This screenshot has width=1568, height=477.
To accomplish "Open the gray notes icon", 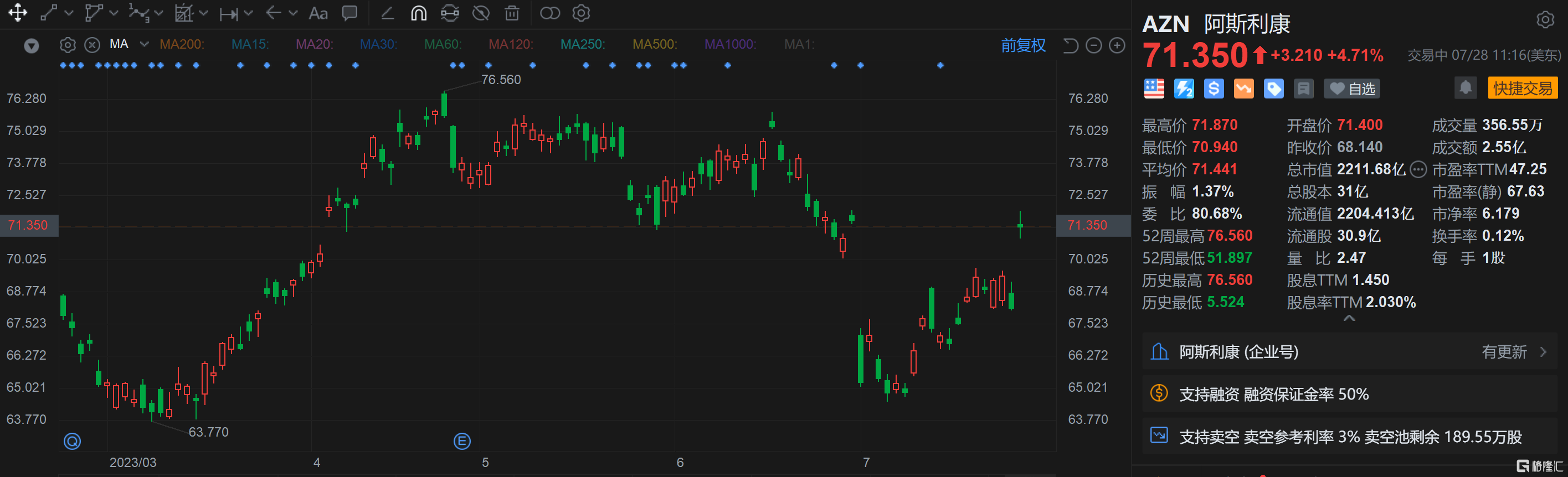I will pos(1303,89).
